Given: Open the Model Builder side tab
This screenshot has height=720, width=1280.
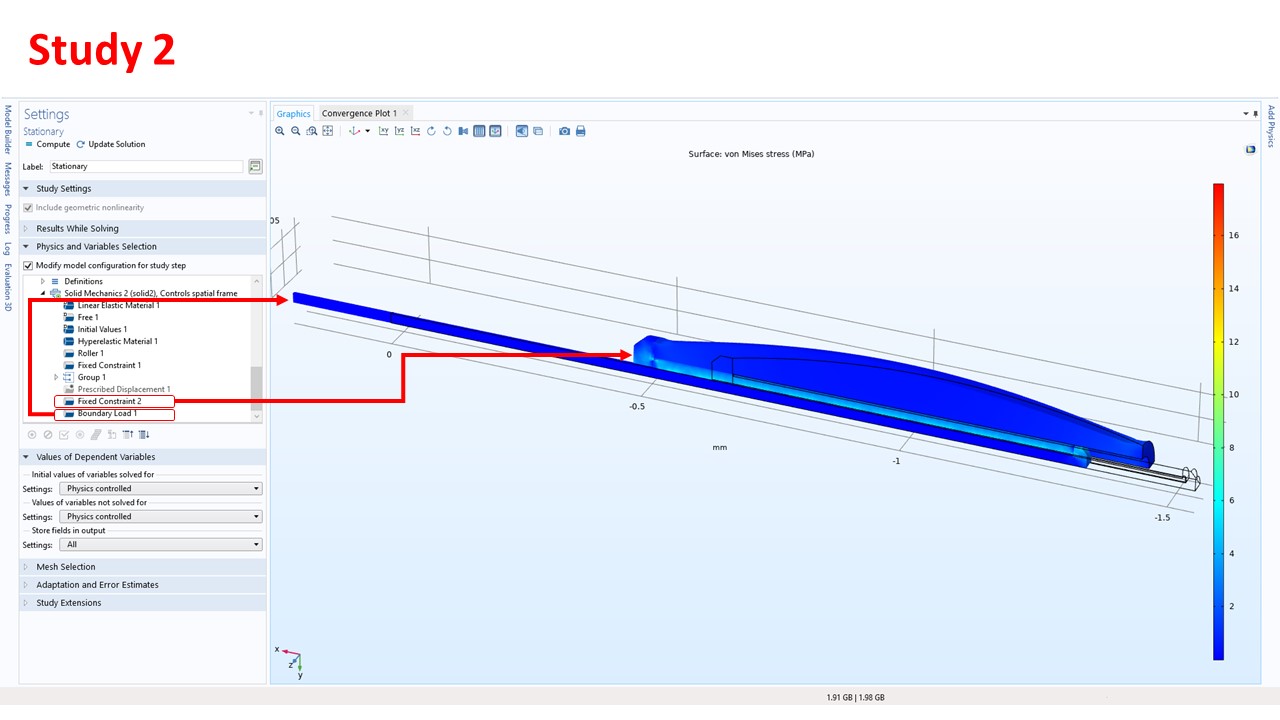Looking at the screenshot, I should point(8,130).
